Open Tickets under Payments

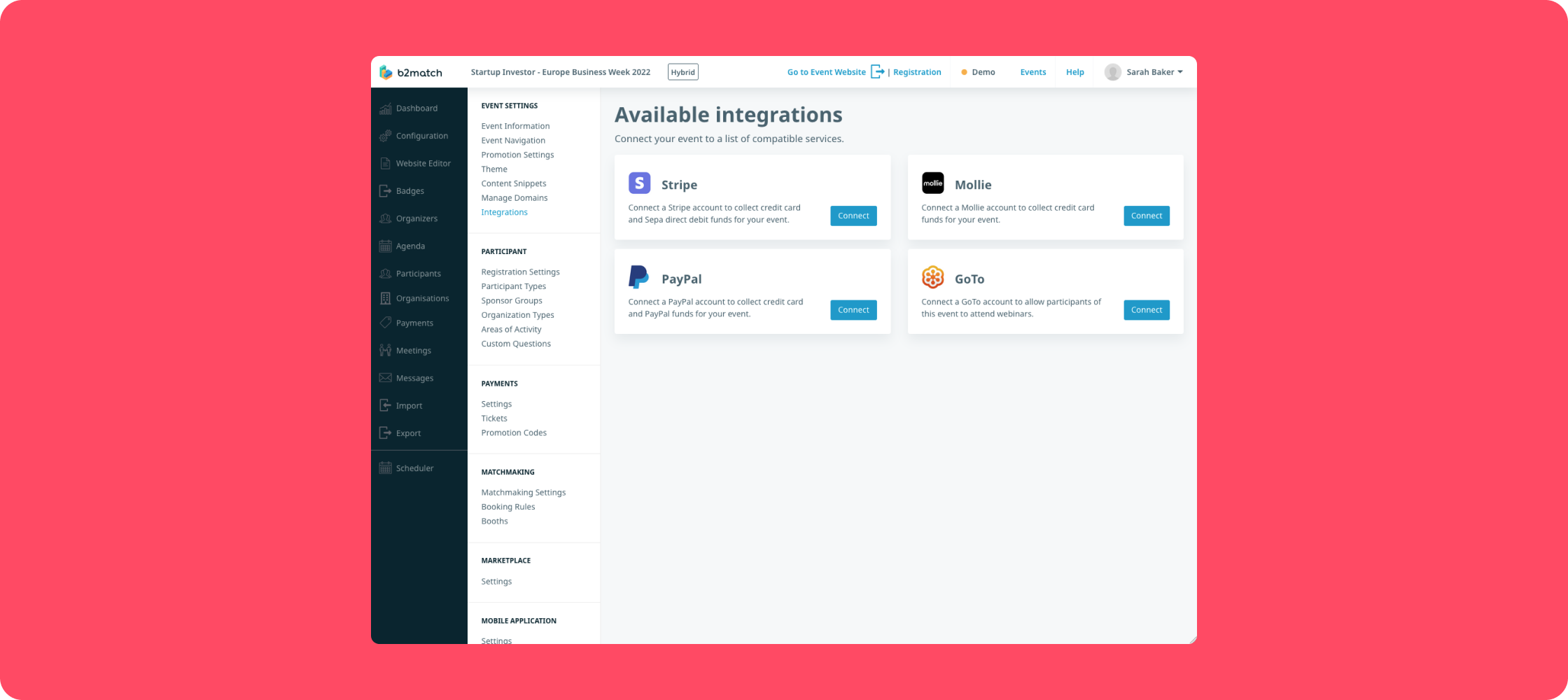pyautogui.click(x=494, y=419)
